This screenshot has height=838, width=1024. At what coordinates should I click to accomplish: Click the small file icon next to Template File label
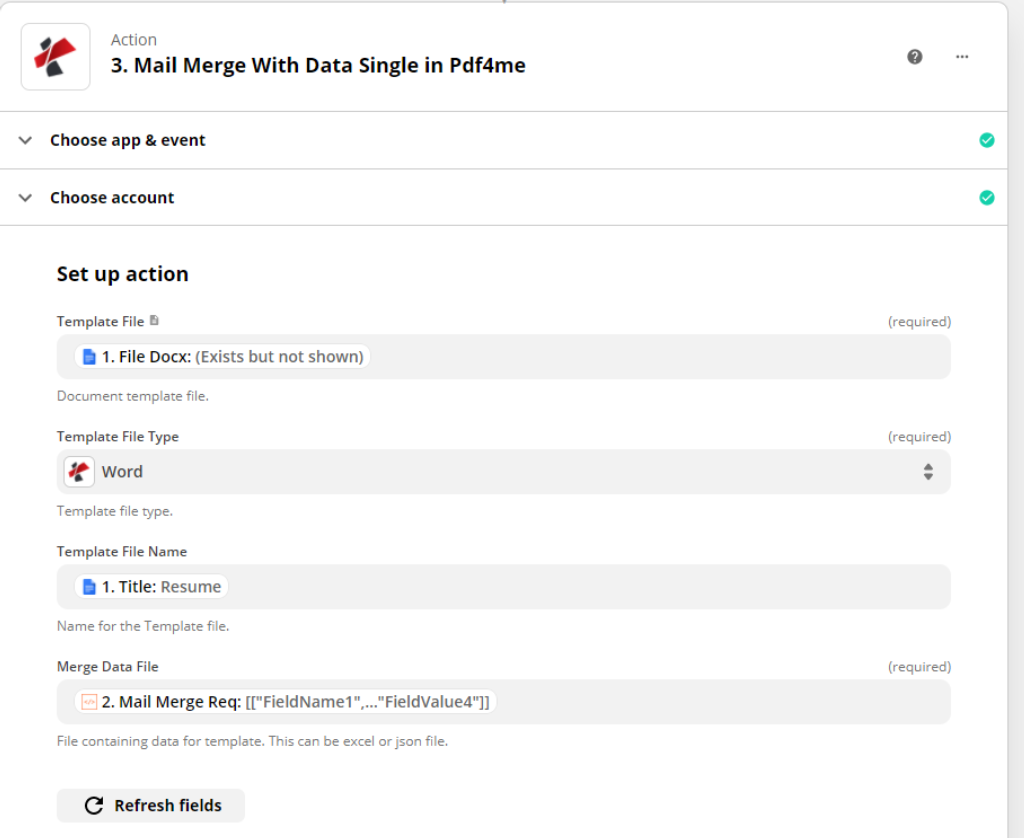[154, 321]
